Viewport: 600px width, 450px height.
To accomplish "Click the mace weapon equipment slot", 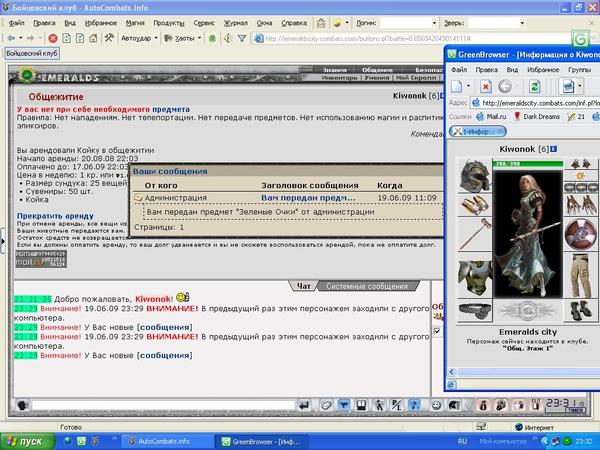I will click(474, 234).
